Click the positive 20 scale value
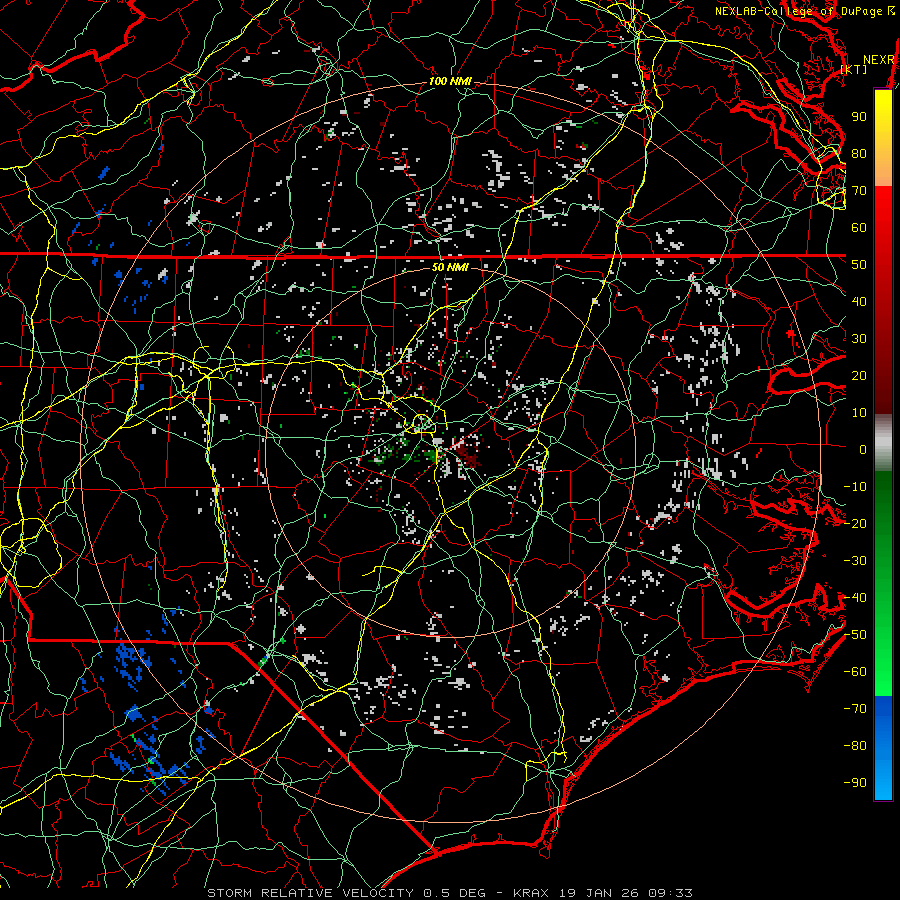This screenshot has width=900, height=900. (x=859, y=375)
